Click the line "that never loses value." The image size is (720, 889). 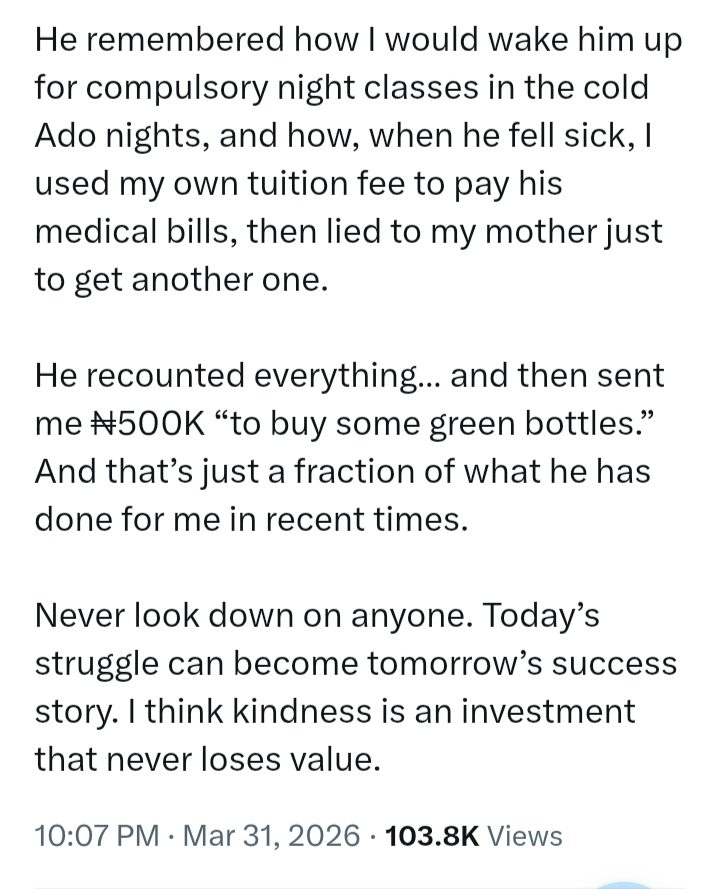207,760
